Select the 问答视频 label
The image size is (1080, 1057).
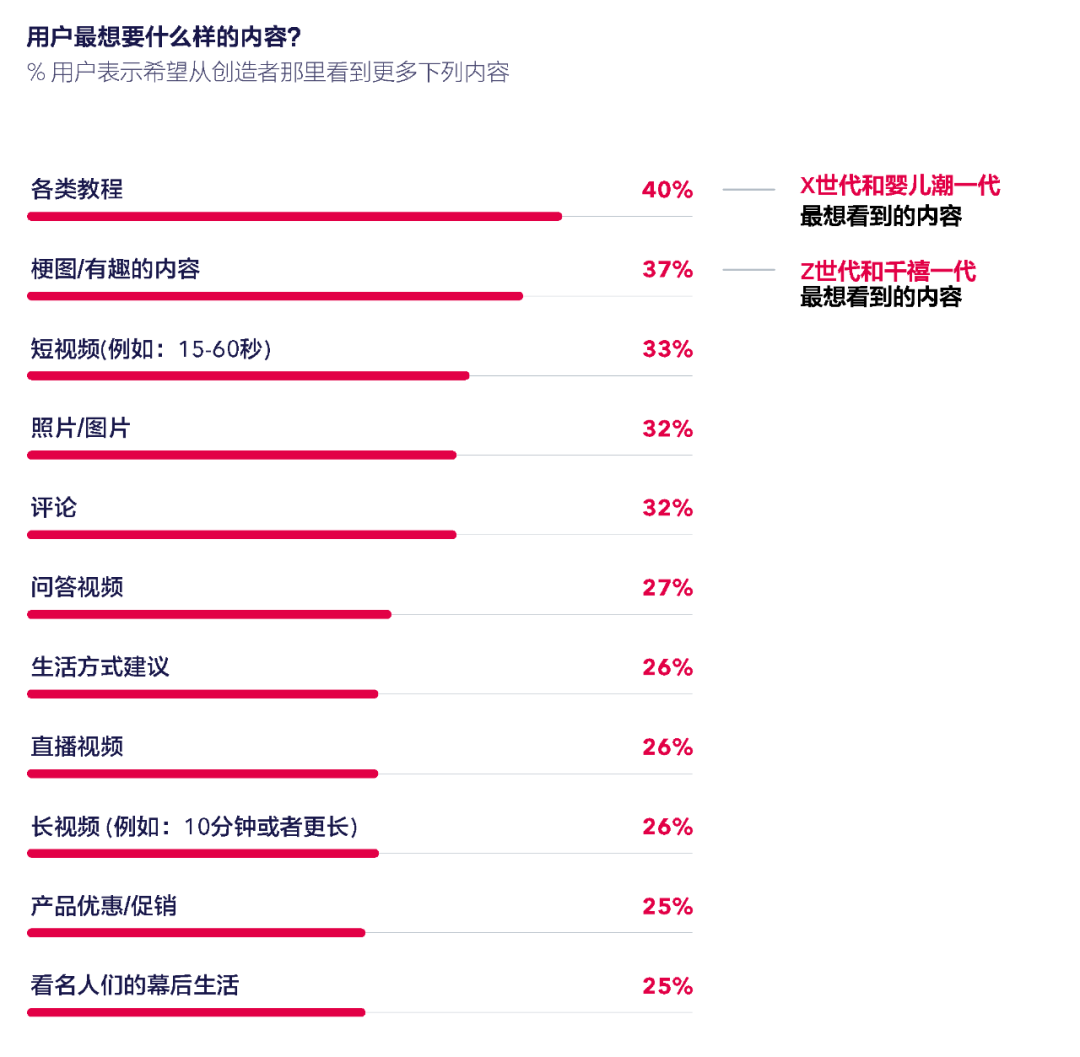(77, 587)
